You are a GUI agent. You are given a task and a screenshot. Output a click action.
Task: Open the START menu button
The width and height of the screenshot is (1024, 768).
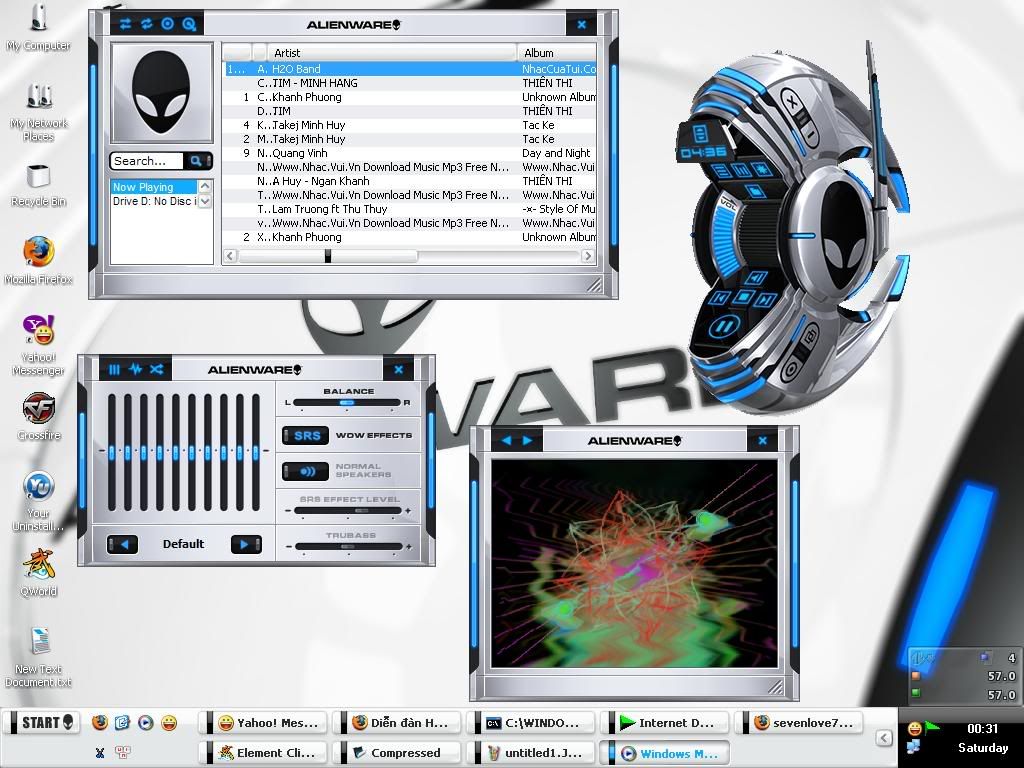coord(44,722)
